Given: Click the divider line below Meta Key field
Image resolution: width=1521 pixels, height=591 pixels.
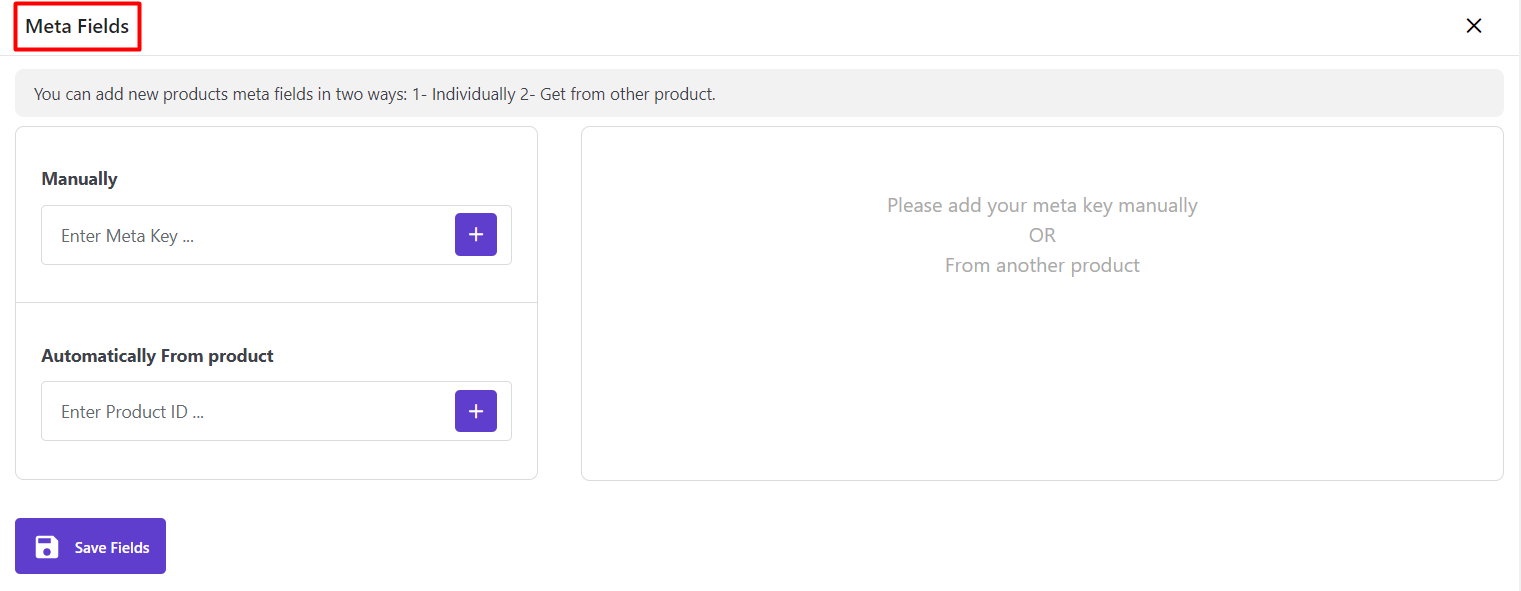Looking at the screenshot, I should click(276, 302).
